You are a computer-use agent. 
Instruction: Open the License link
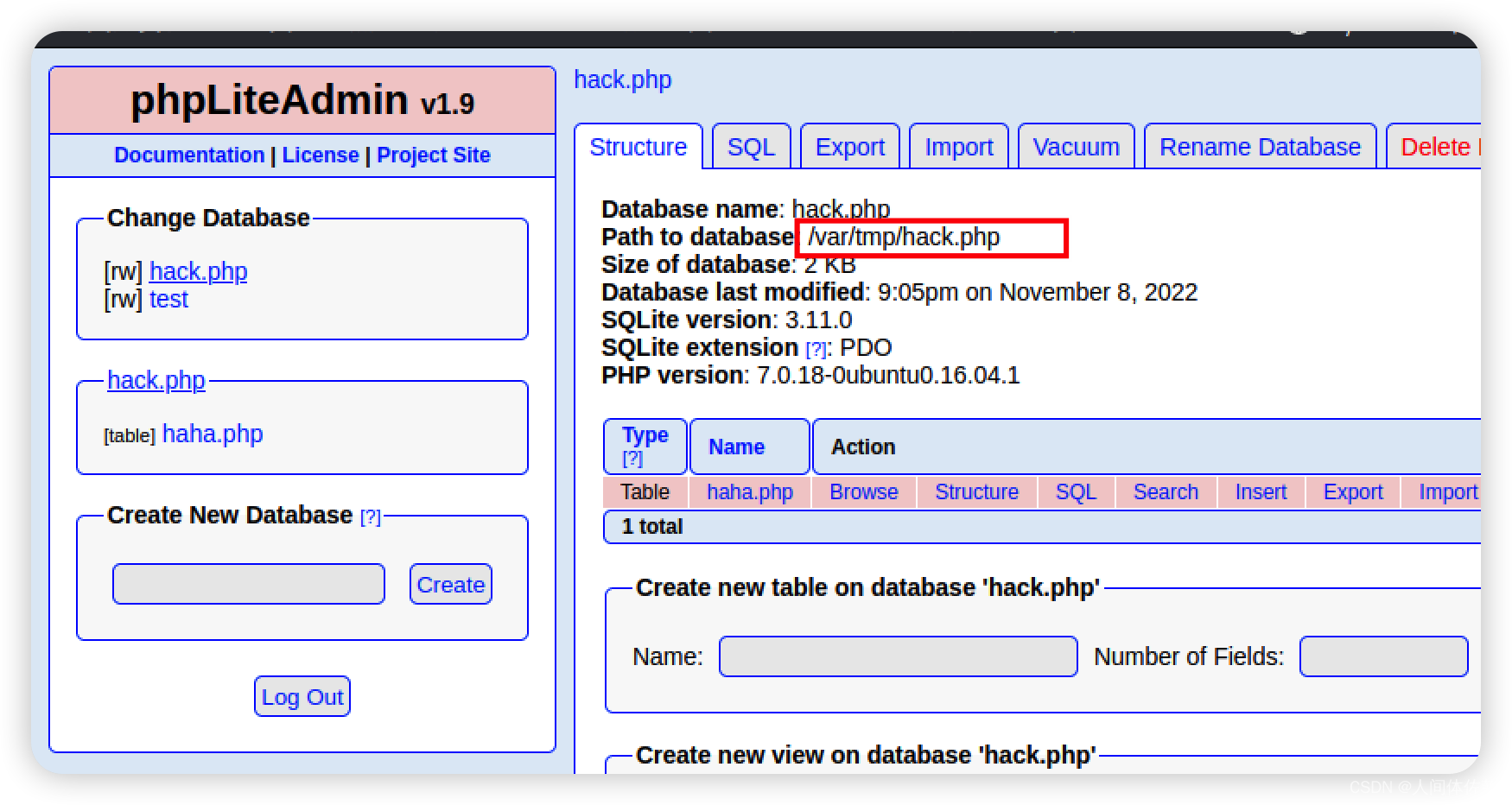(321, 155)
